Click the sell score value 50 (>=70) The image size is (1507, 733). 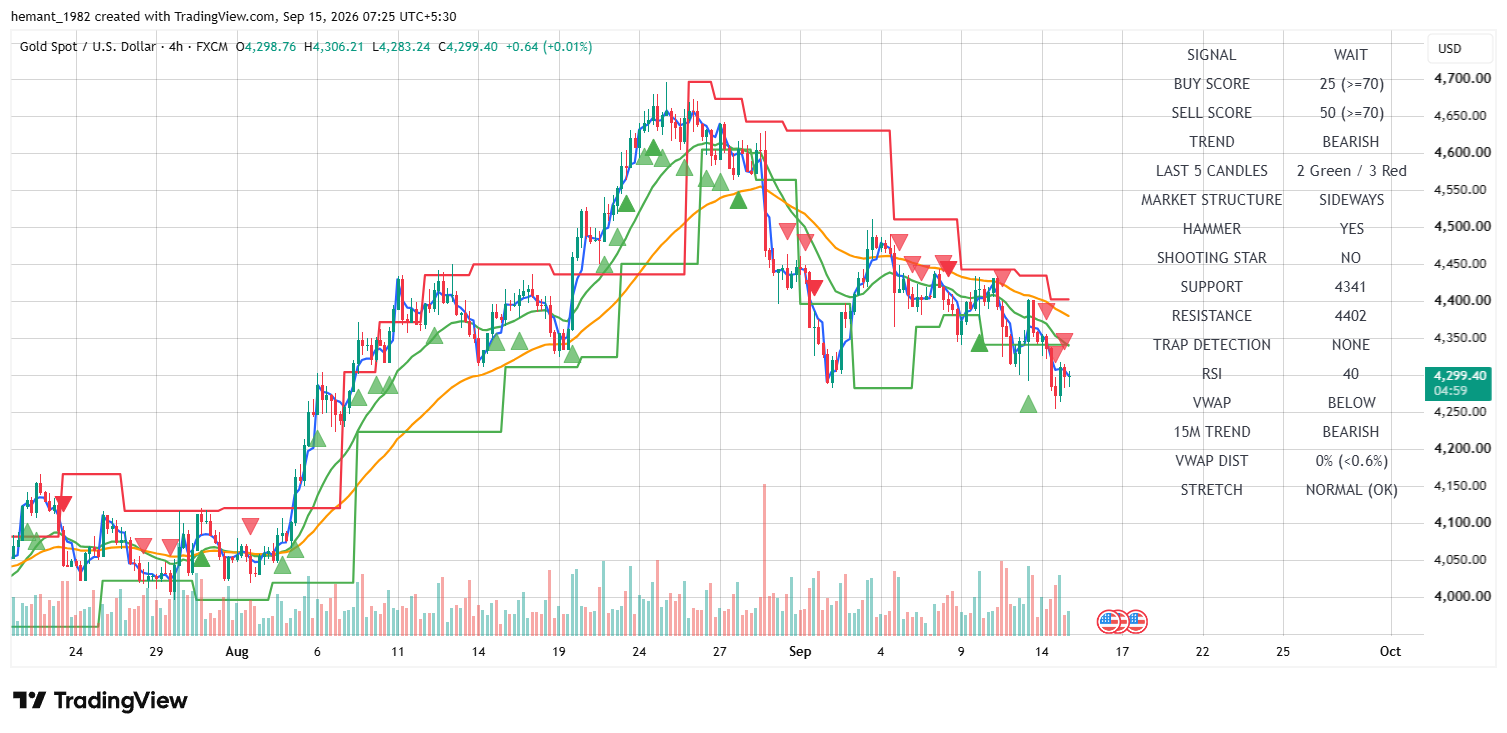(1351, 113)
